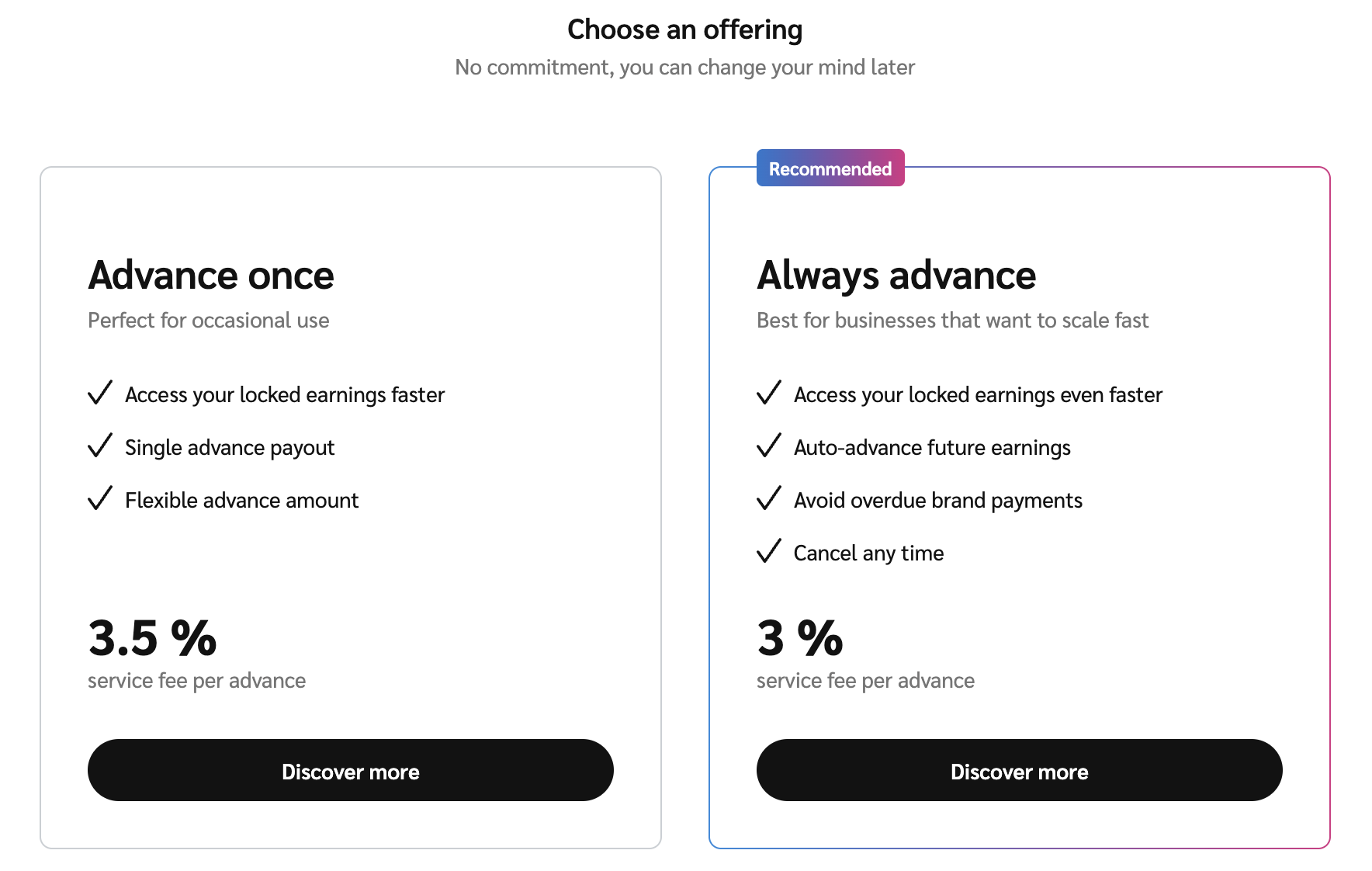Click checkmark beside 'Access your locked earnings faster'
Viewport: 1372px width, 871px height.
coord(100,393)
